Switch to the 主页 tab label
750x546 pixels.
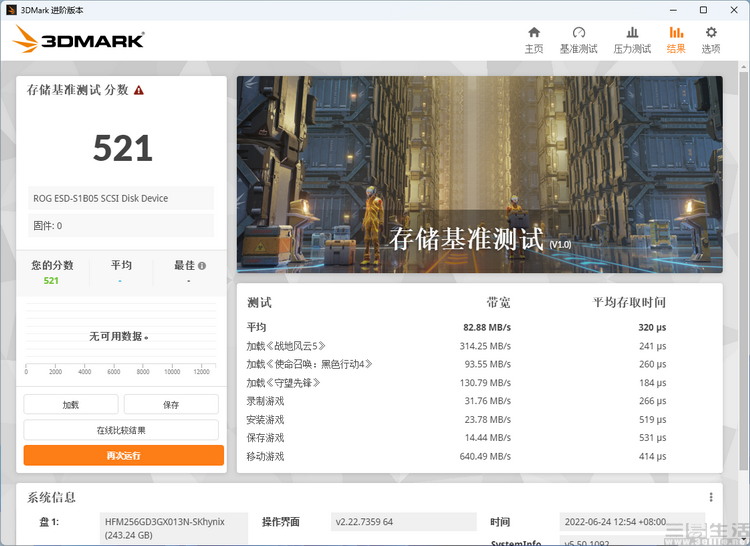(534, 49)
